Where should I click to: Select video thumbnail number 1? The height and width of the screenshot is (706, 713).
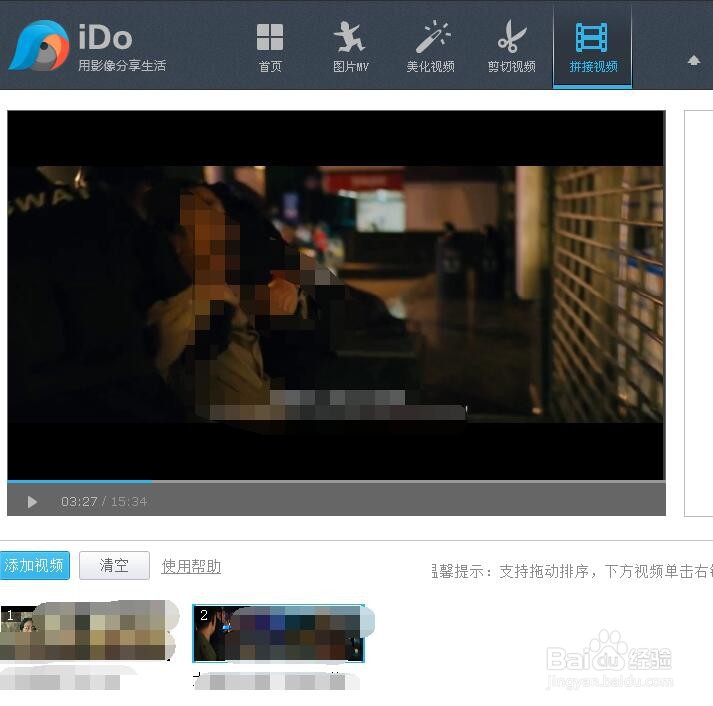(x=87, y=631)
